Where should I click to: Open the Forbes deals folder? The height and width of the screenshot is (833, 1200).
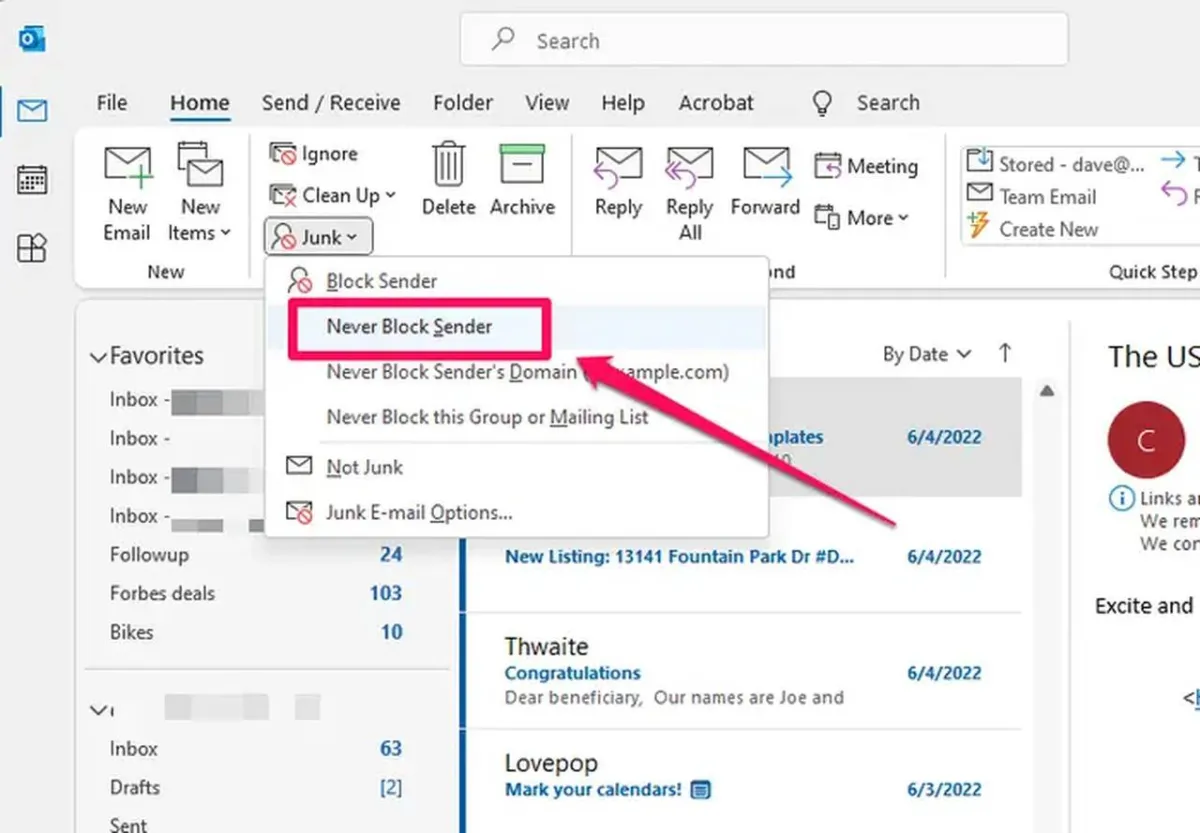point(161,593)
